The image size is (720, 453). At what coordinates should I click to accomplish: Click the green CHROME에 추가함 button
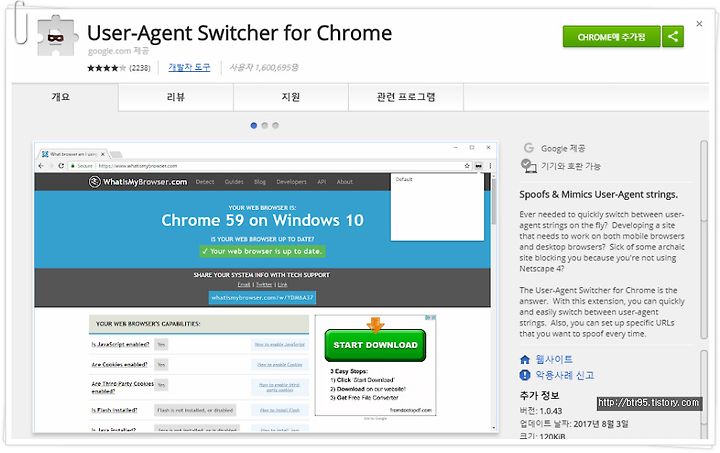coord(611,37)
